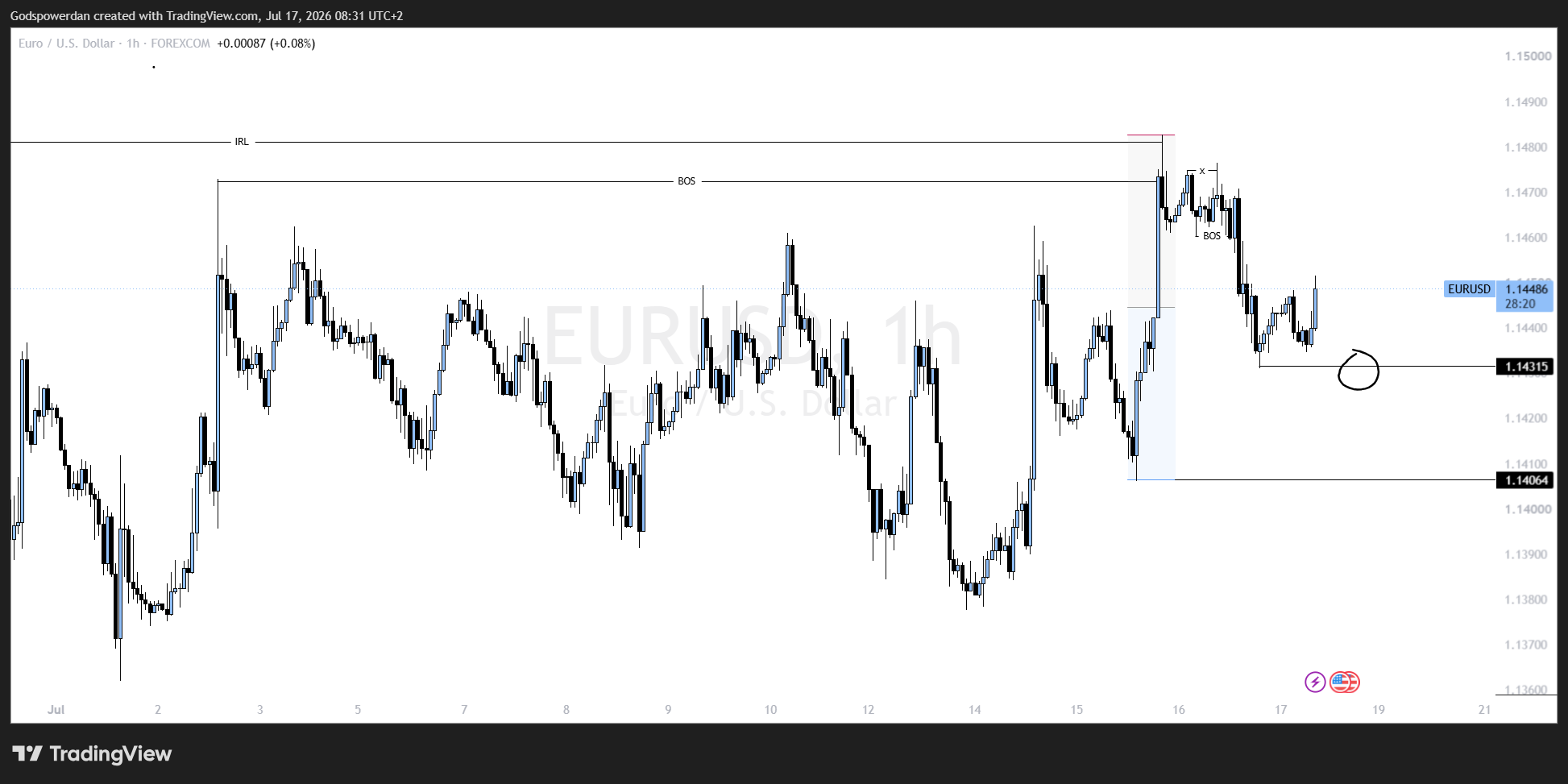The width and height of the screenshot is (1568, 784).
Task: Select the small BOS label near July 16
Action: click(x=1212, y=236)
